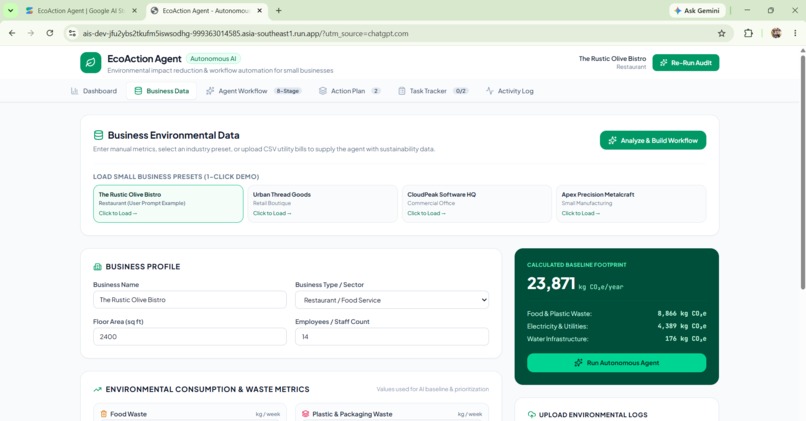Click the EcoAction Agent leaf logo
The image size is (806, 421).
point(90,63)
